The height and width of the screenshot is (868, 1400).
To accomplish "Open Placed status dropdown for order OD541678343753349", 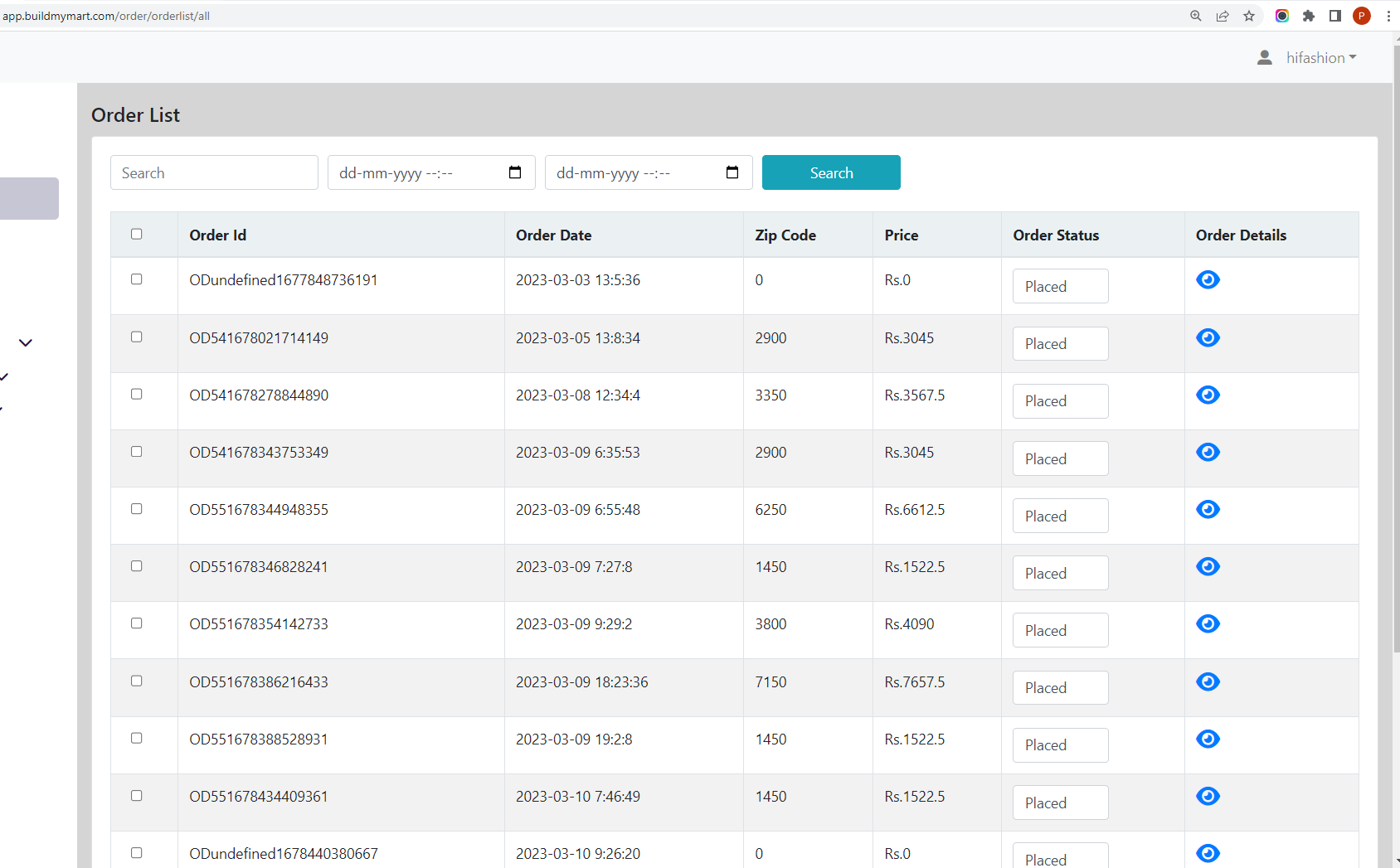I will [1060, 458].
